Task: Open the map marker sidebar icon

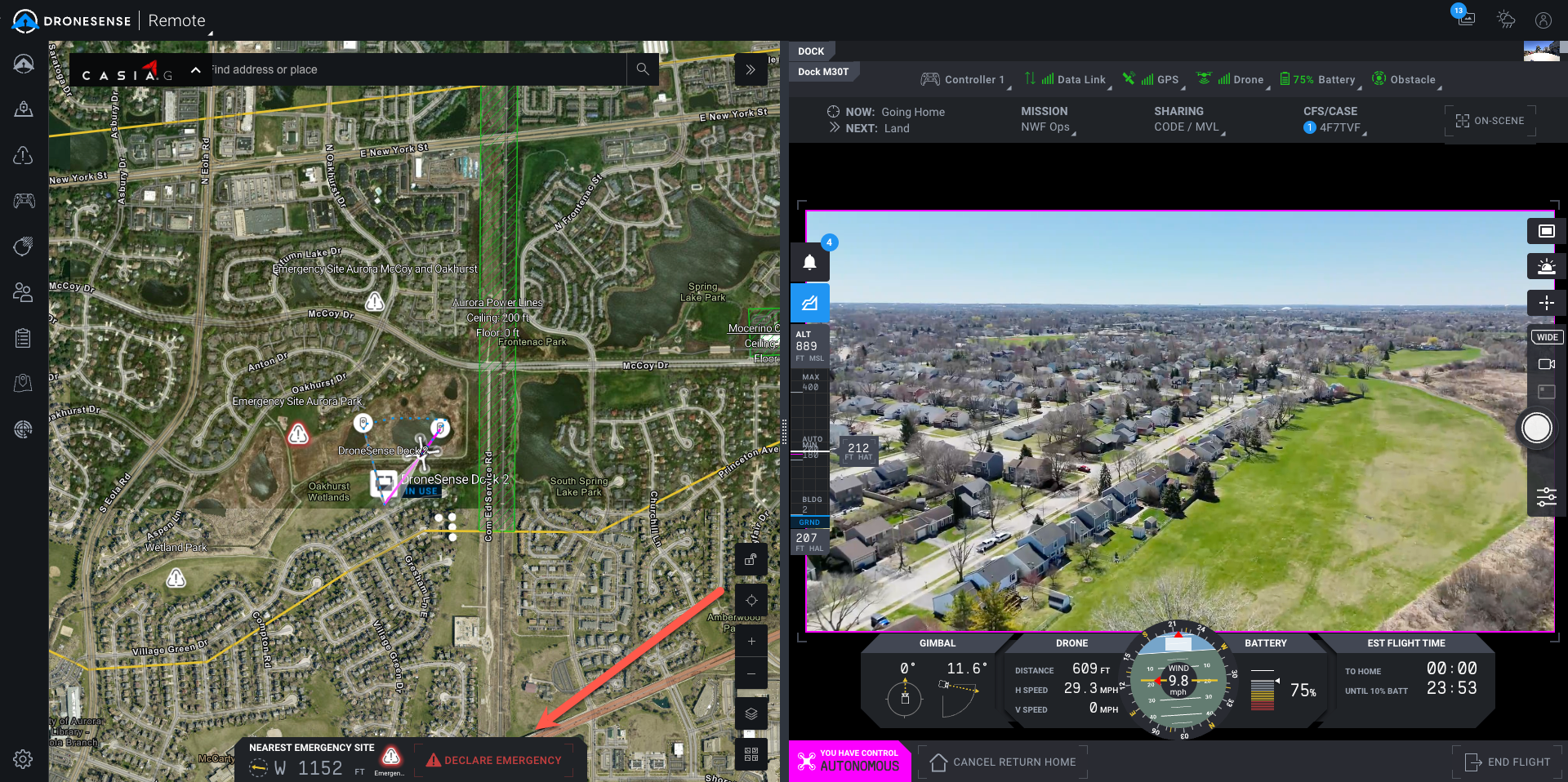Action: click(x=24, y=383)
